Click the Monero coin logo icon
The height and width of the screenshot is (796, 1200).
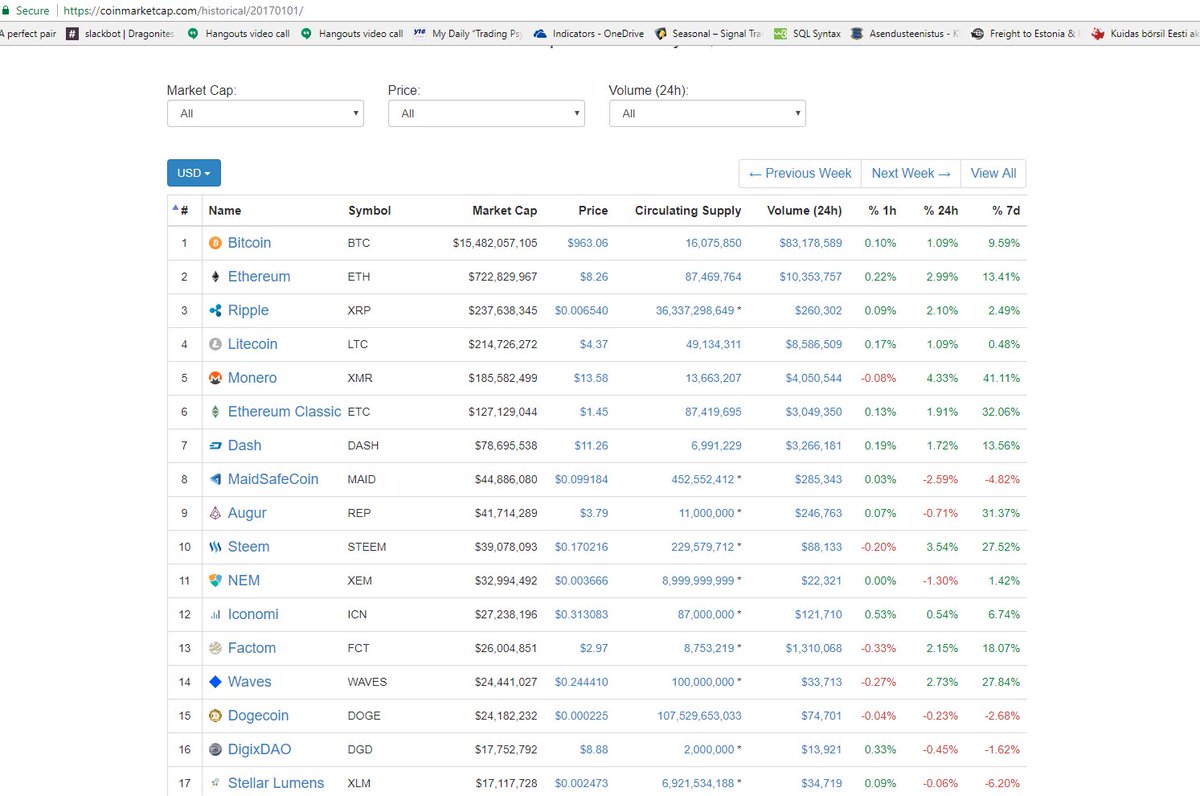point(215,378)
